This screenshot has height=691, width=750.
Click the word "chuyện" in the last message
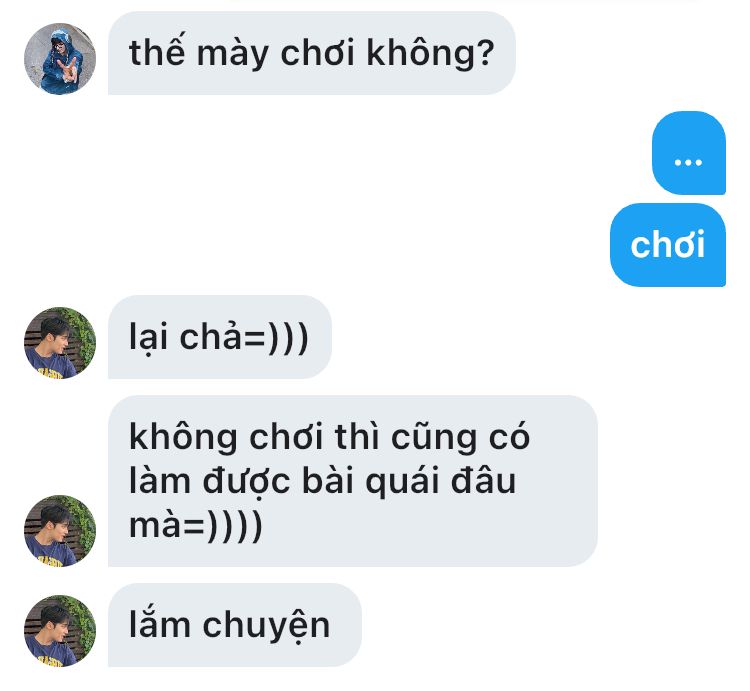point(266,625)
